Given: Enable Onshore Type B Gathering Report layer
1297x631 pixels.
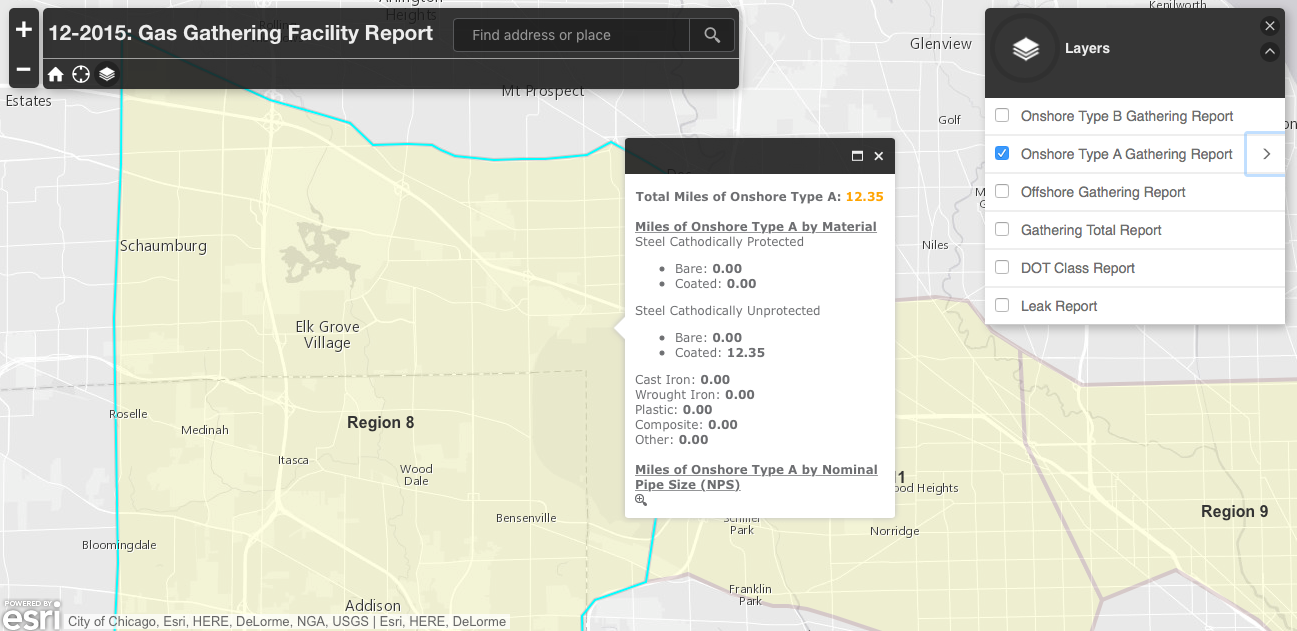Looking at the screenshot, I should (1002, 115).
